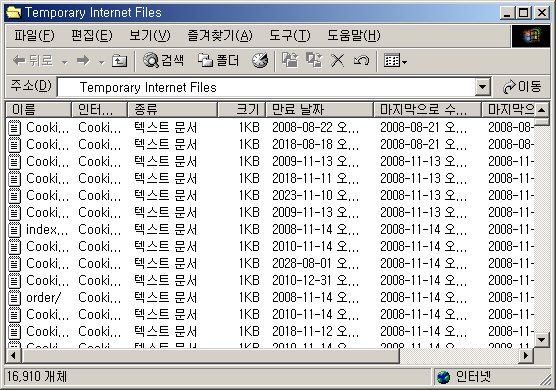Click the horizontal scrollbar right arrow
The width and height of the screenshot is (556, 390).
pyautogui.click(x=526, y=356)
